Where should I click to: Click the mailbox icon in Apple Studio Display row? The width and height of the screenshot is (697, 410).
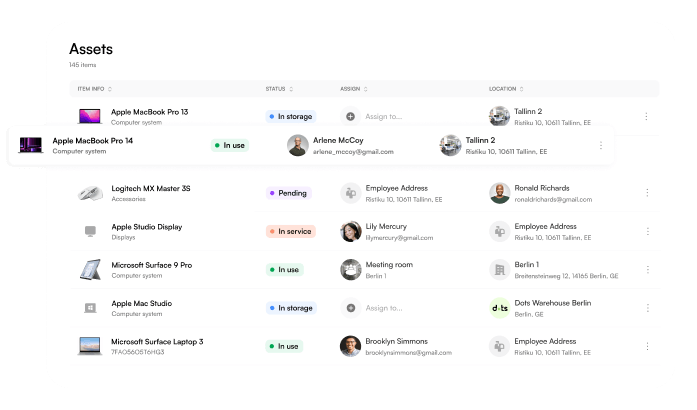(500, 231)
